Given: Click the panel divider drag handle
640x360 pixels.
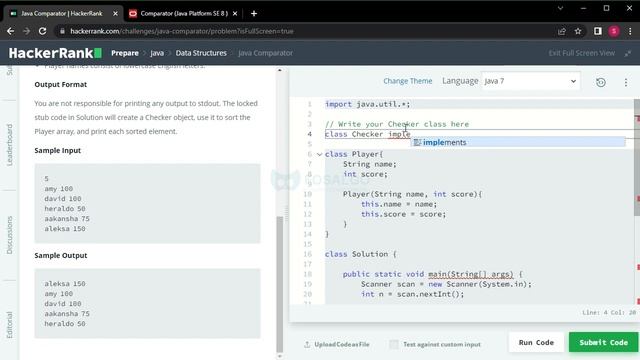Looking at the screenshot, I should [x=286, y=212].
